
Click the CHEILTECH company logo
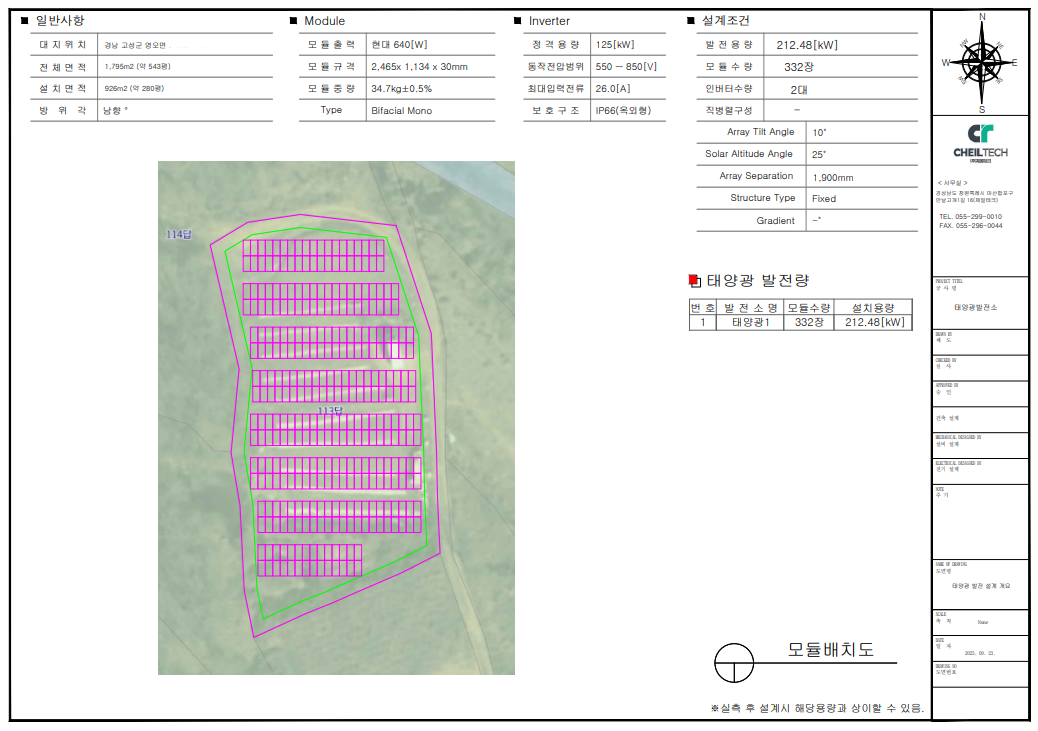[x=980, y=141]
